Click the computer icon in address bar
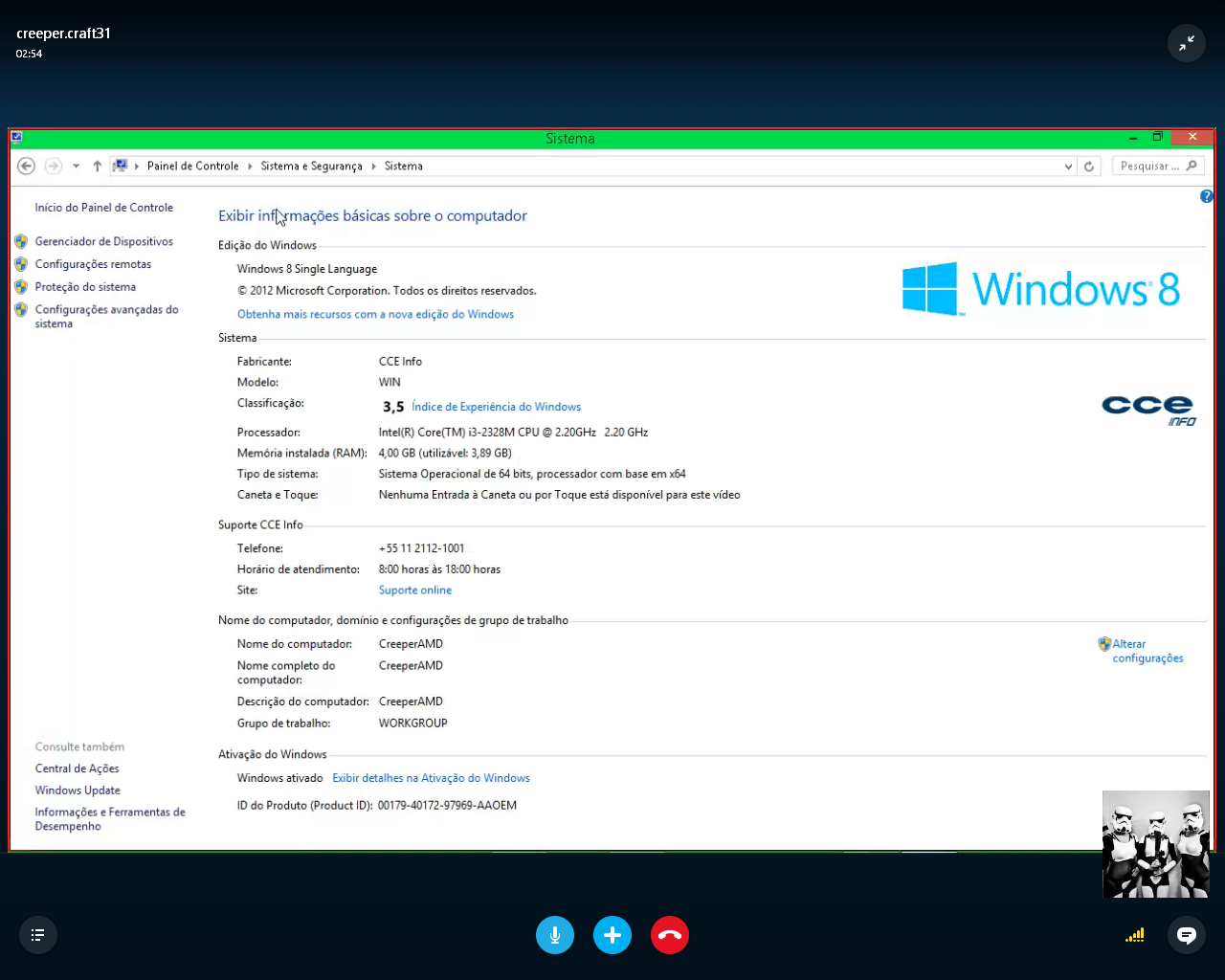Viewport: 1225px width, 980px height. coord(120,166)
